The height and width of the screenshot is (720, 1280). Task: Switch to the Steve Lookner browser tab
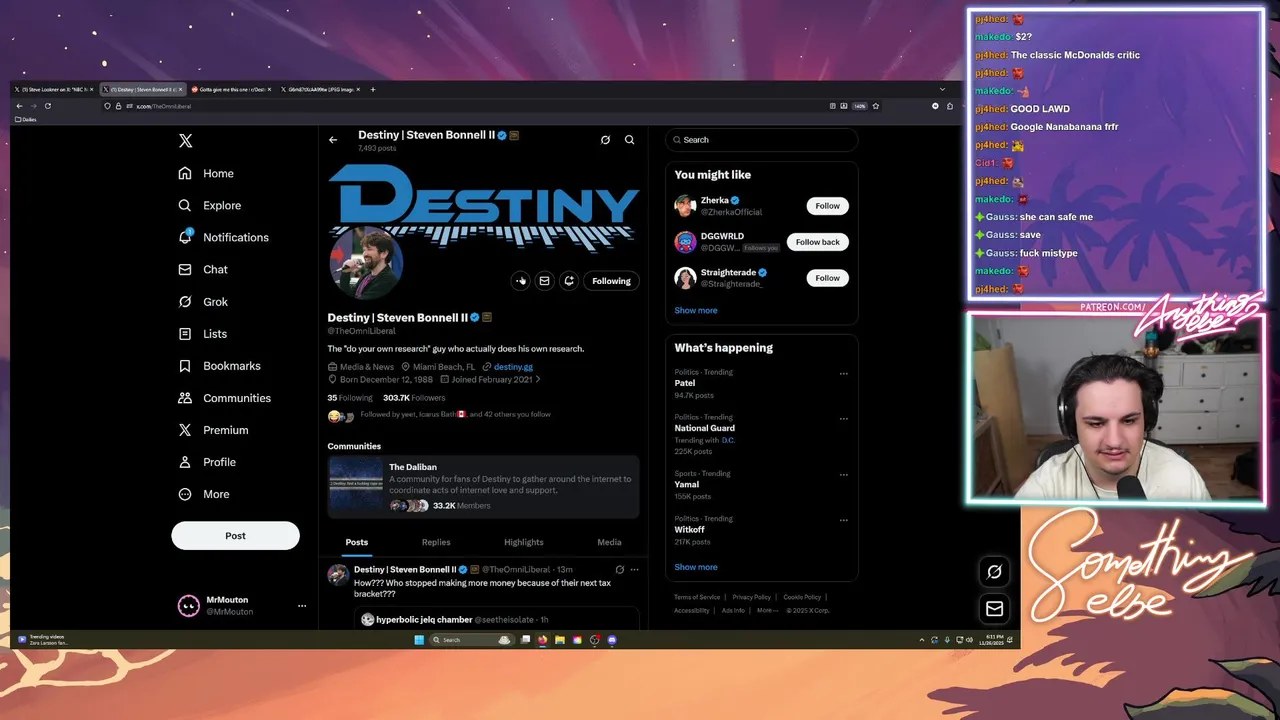[x=56, y=89]
